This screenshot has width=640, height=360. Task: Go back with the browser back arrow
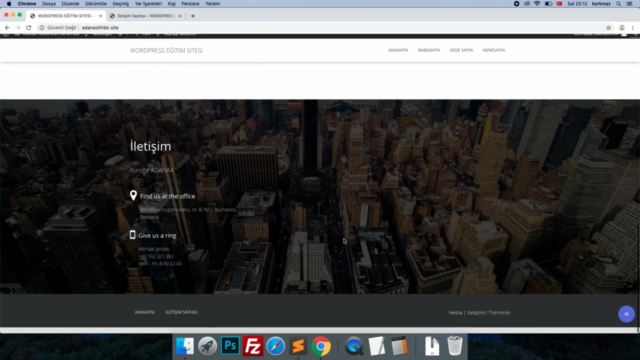coord(7,28)
